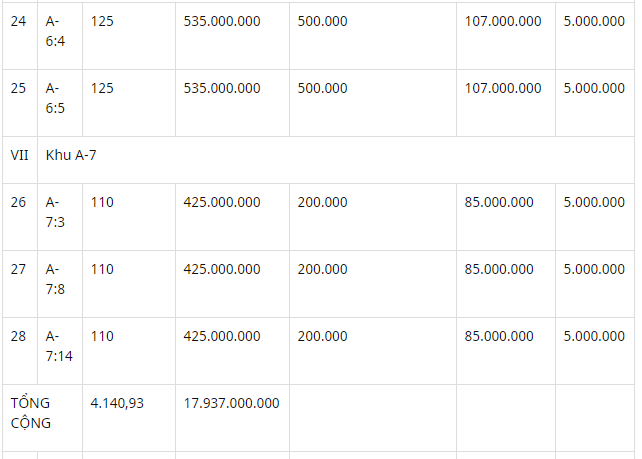Click 425.000.000 price in row 27
This screenshot has height=459, width=642.
tap(222, 269)
